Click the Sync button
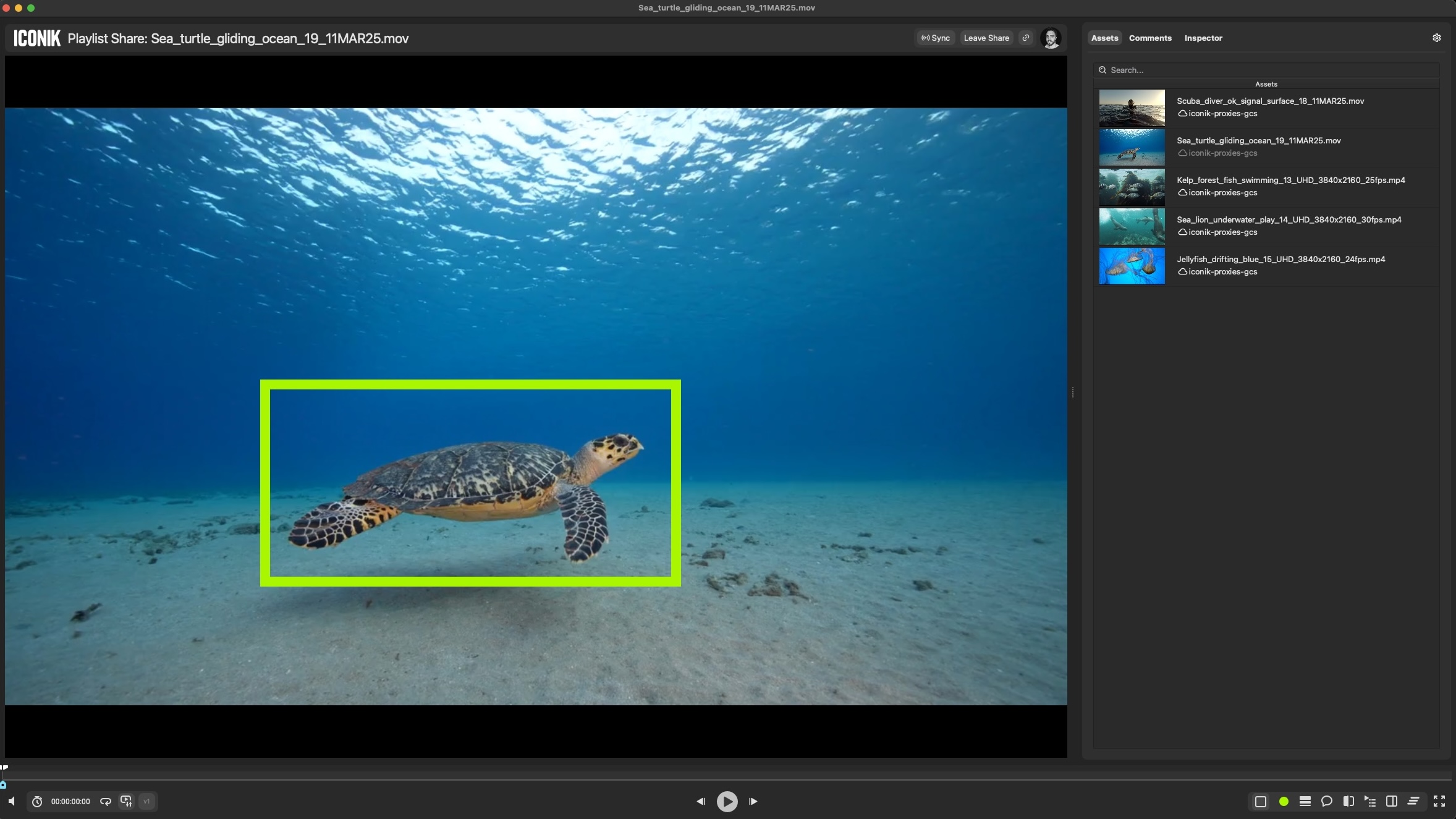The image size is (1456, 819). click(x=936, y=38)
